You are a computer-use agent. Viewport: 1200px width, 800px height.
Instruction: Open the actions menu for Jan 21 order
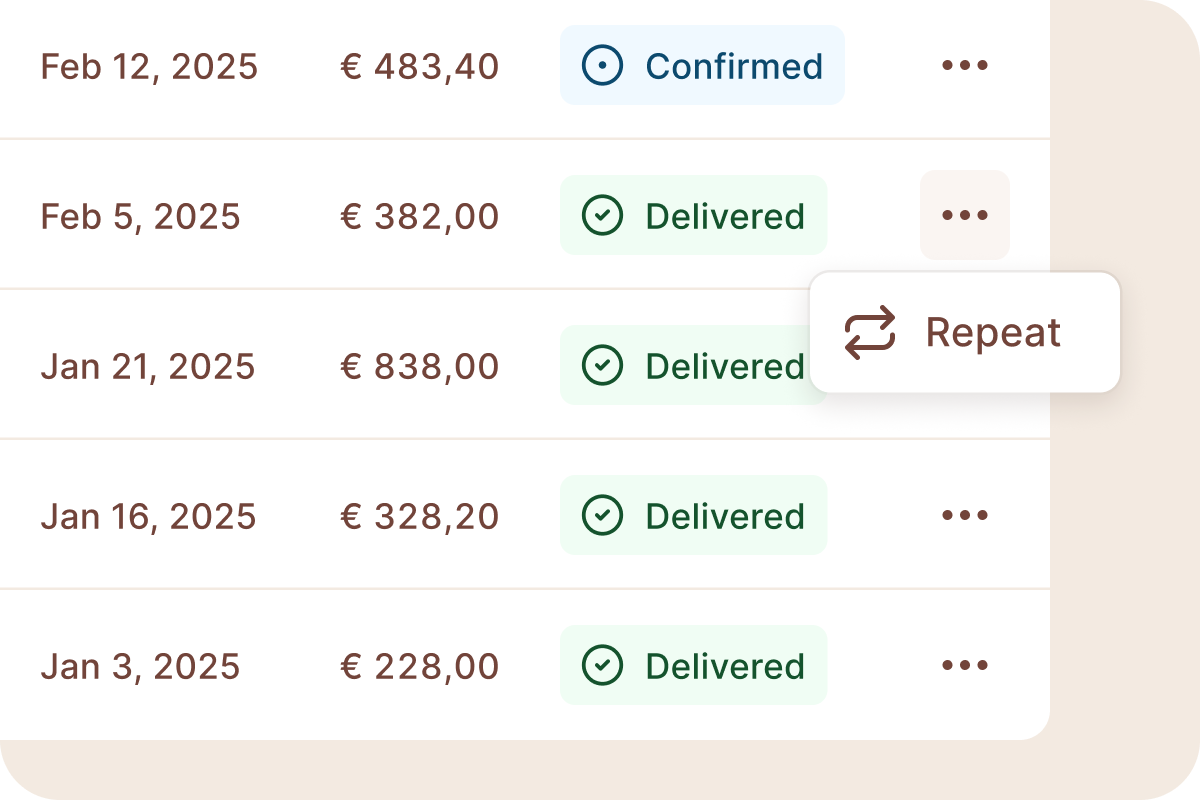coord(964,365)
